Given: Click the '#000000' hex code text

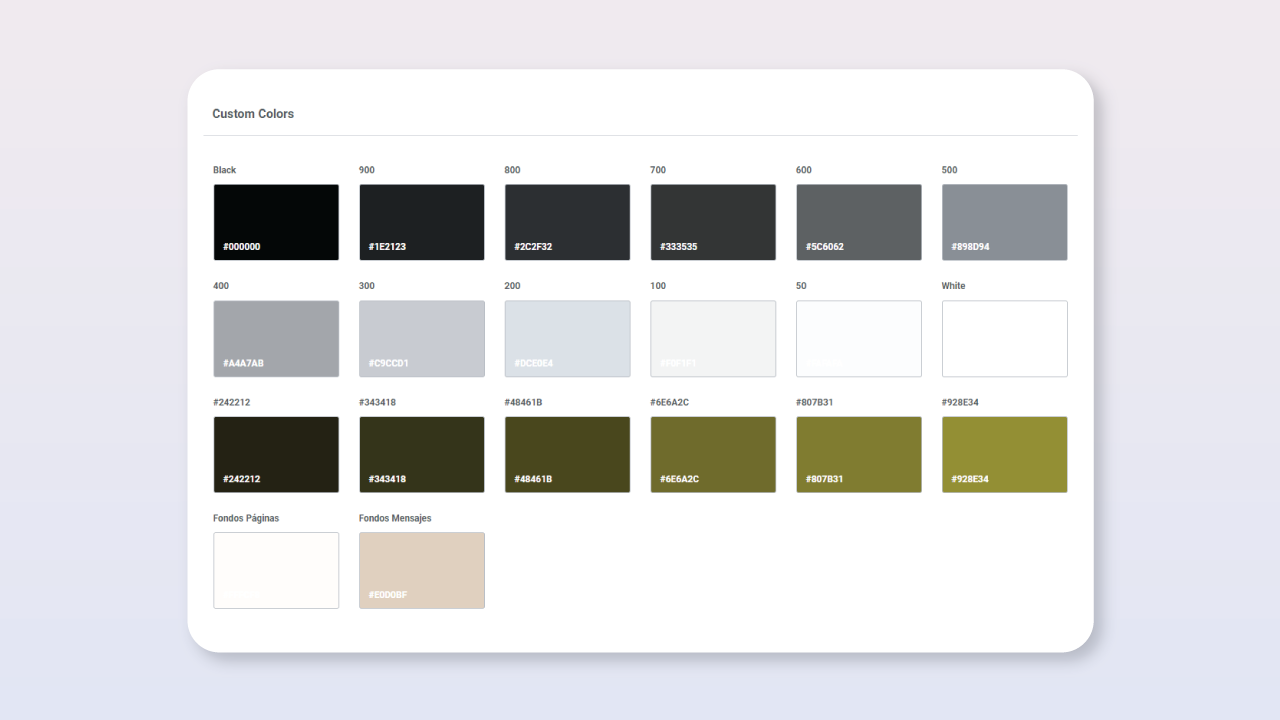Looking at the screenshot, I should tap(242, 247).
